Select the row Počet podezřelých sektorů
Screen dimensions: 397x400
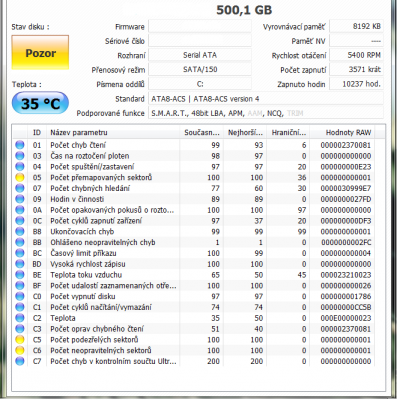click(x=193, y=340)
